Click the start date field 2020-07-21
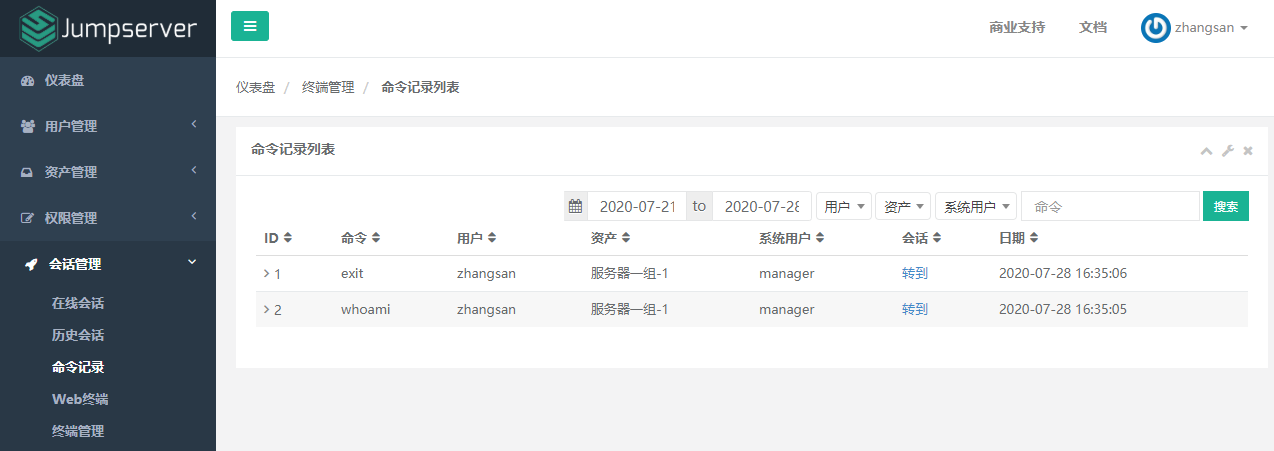Viewport: 1274px width, 451px height. pyautogui.click(x=636, y=206)
